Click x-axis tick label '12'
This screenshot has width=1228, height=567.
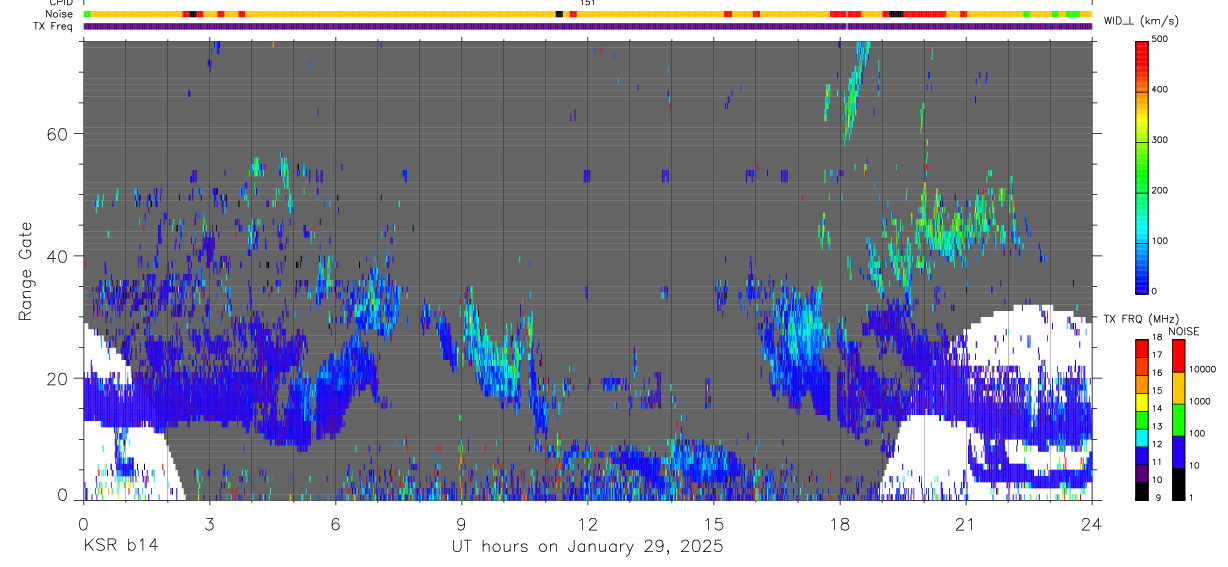click(587, 525)
